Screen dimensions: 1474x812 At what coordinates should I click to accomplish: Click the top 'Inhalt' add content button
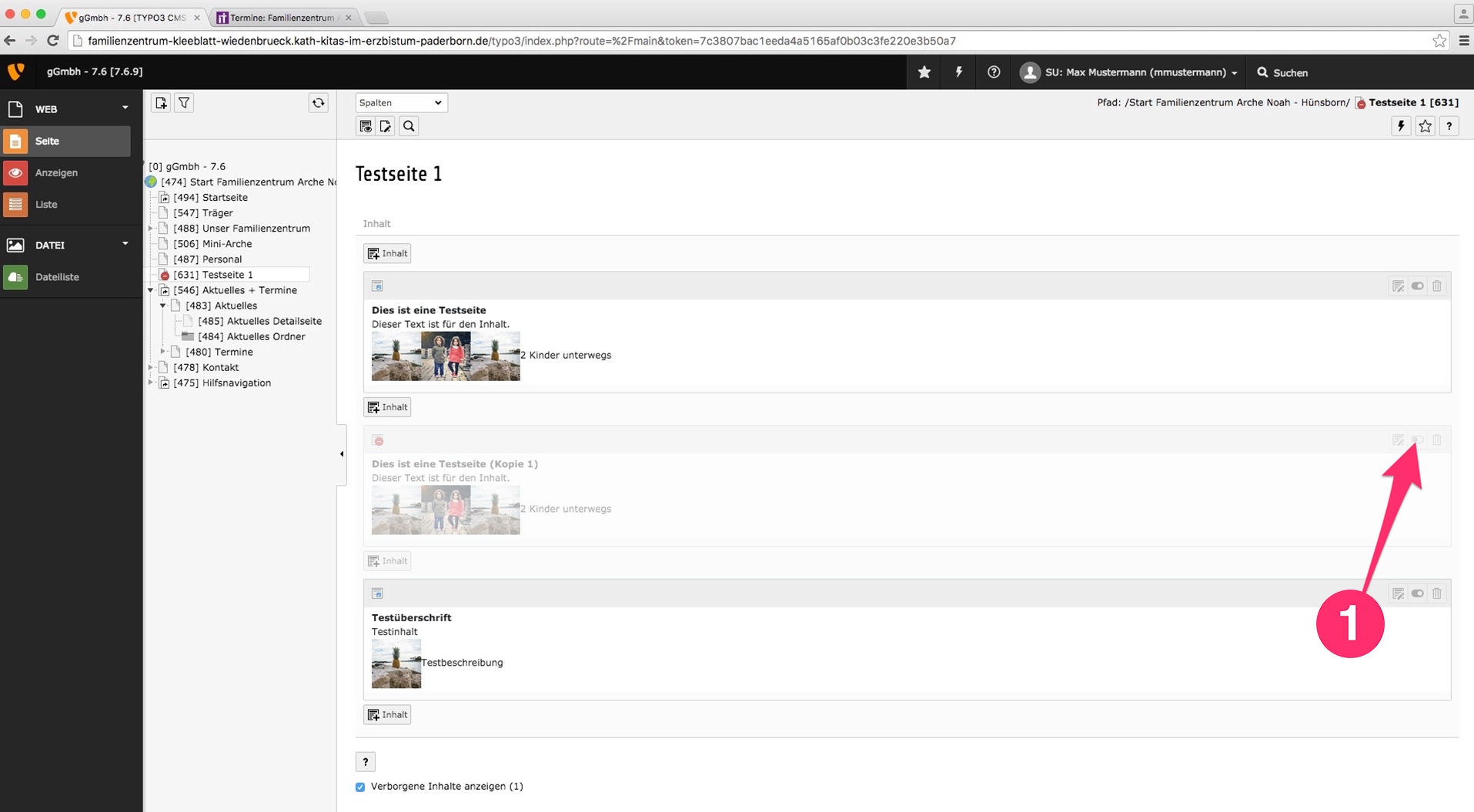point(387,253)
